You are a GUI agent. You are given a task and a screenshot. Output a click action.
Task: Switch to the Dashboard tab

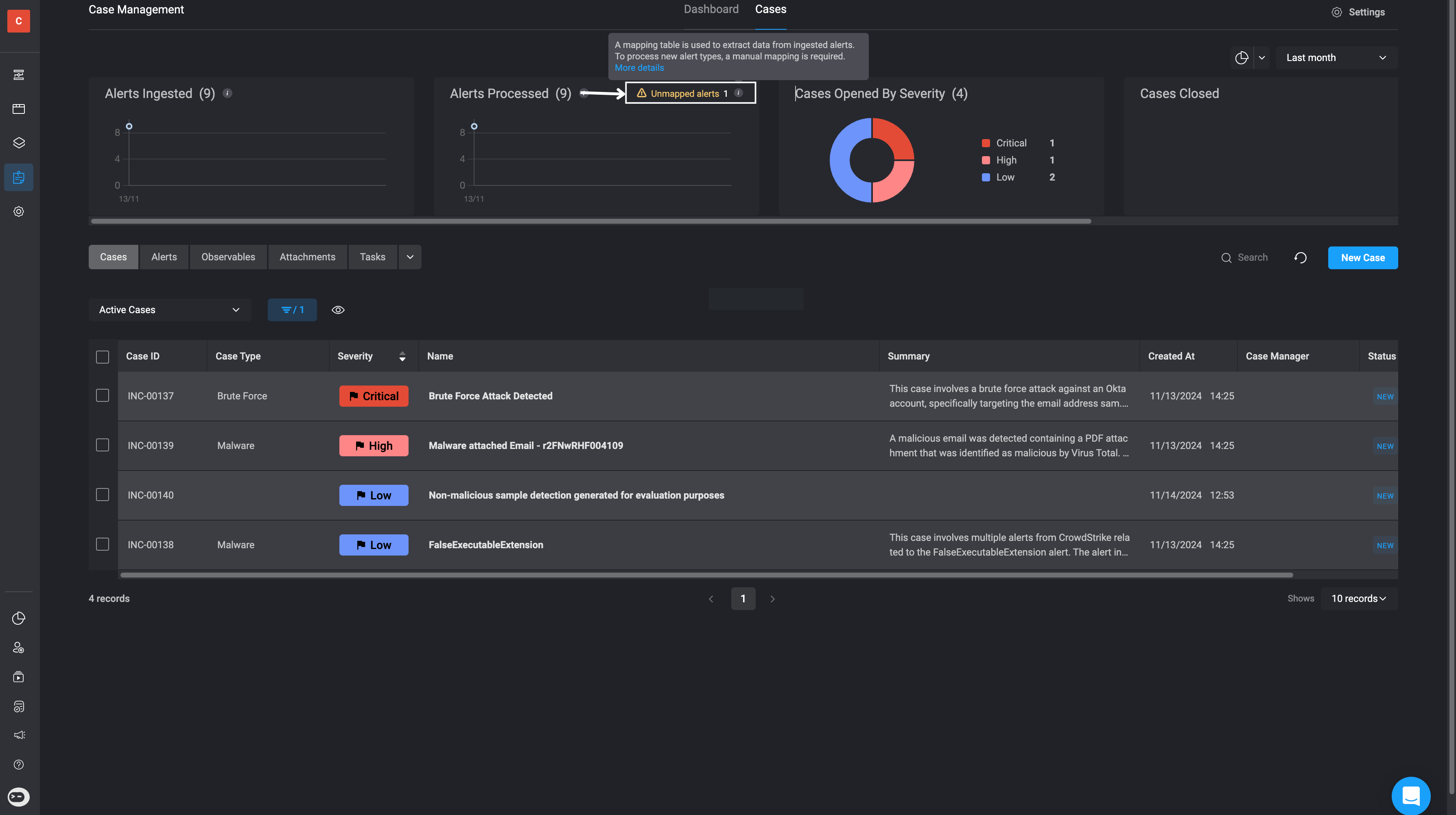pos(711,9)
